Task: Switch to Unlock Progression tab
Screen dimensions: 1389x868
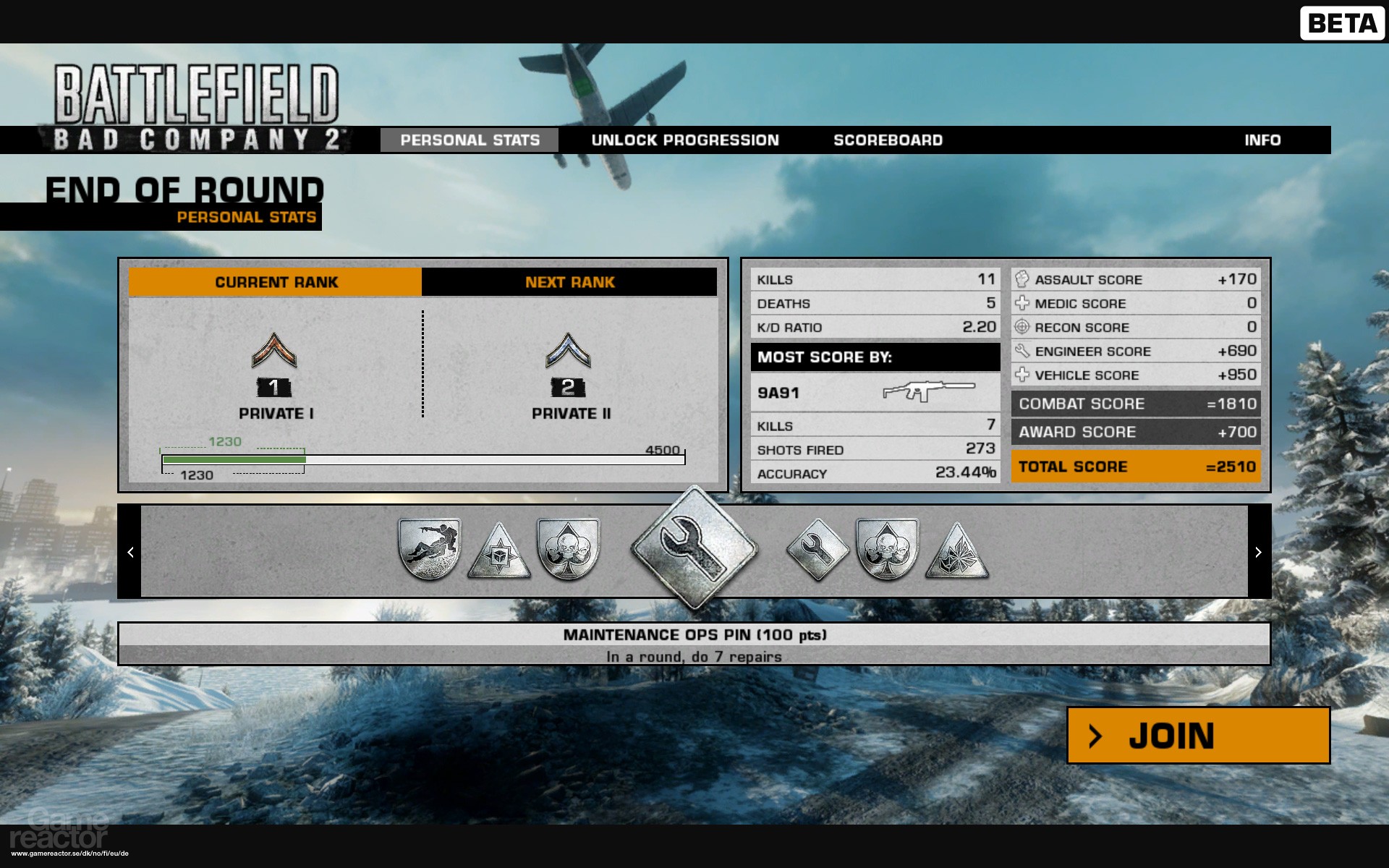Action: (x=684, y=140)
